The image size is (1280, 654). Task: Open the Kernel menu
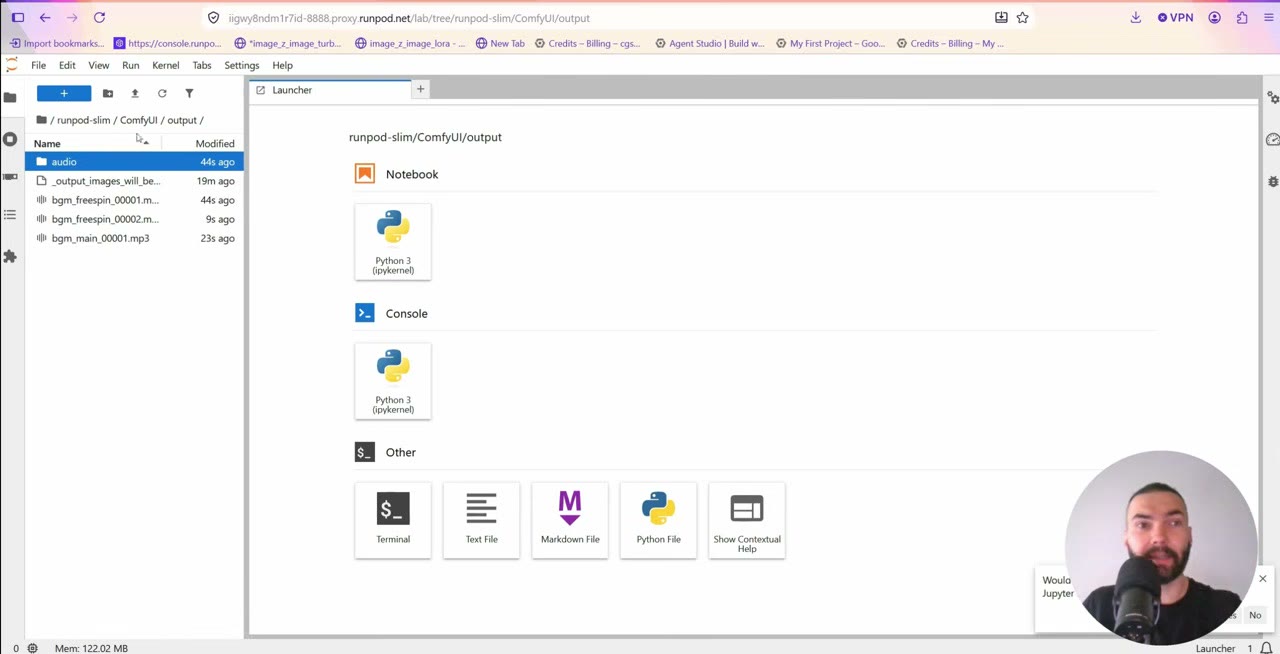tap(166, 65)
